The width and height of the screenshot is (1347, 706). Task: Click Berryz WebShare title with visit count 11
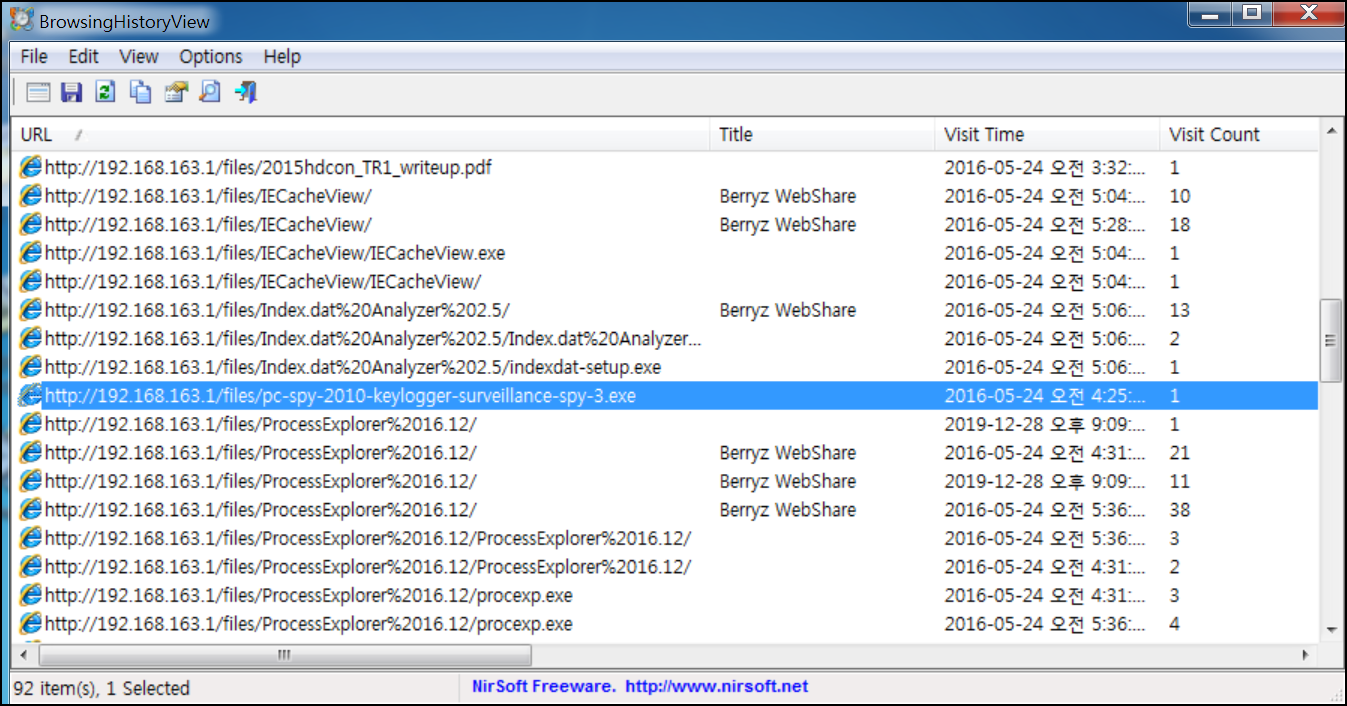pyautogui.click(x=788, y=481)
